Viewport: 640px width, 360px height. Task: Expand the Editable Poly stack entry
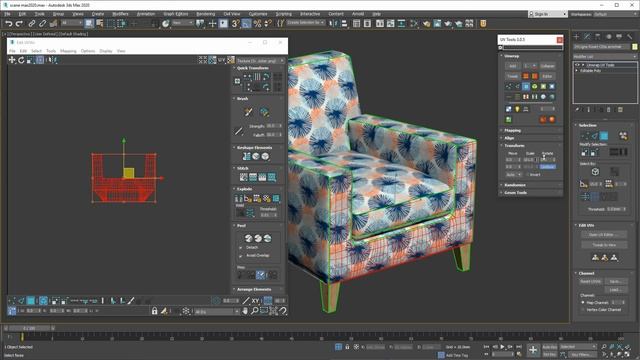pyautogui.click(x=577, y=71)
